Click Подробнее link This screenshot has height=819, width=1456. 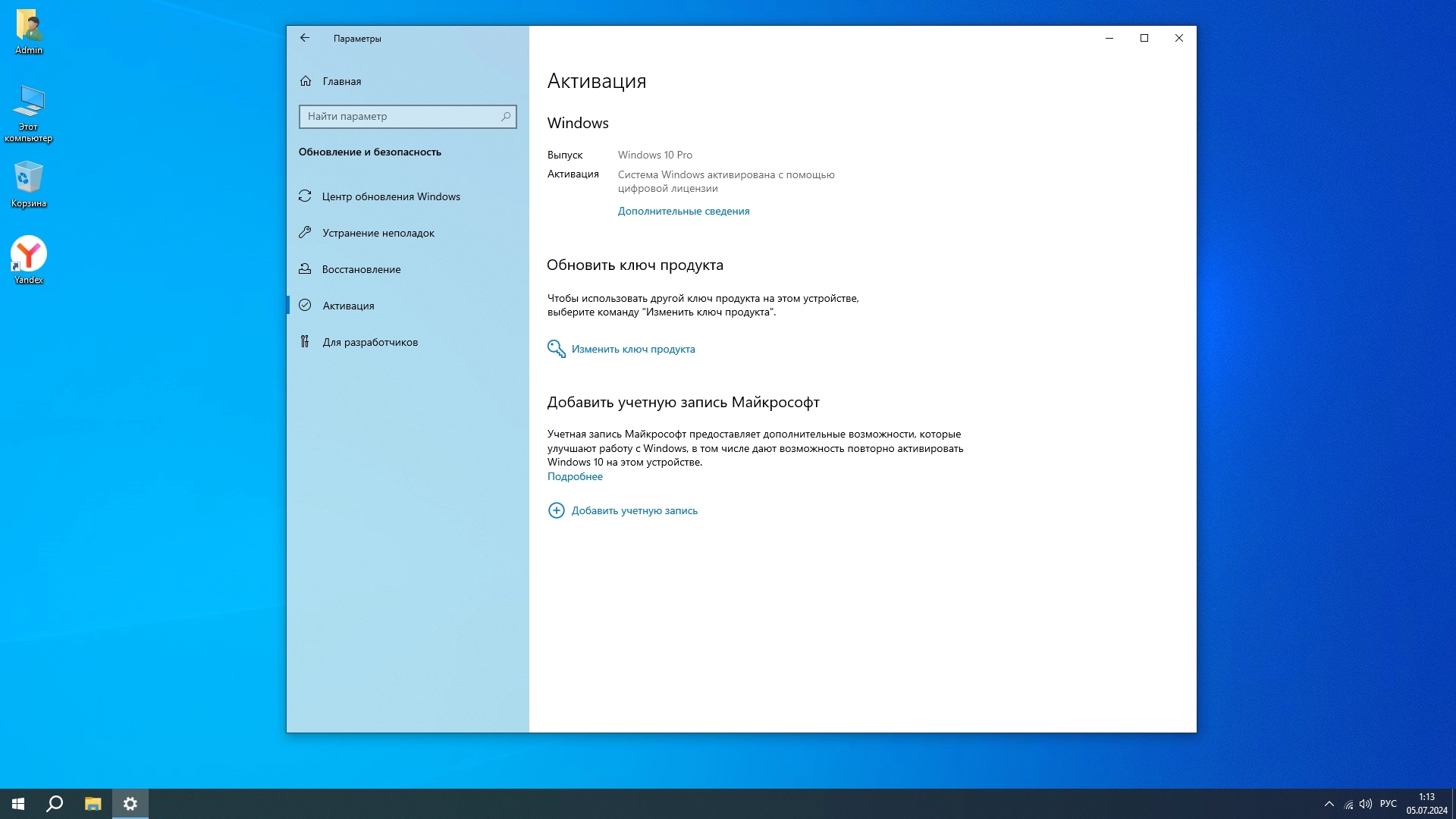point(575,477)
